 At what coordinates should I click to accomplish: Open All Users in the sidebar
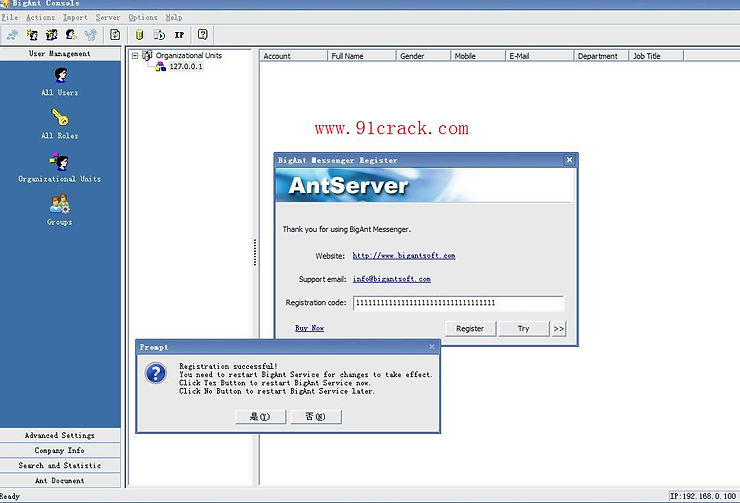click(x=60, y=82)
